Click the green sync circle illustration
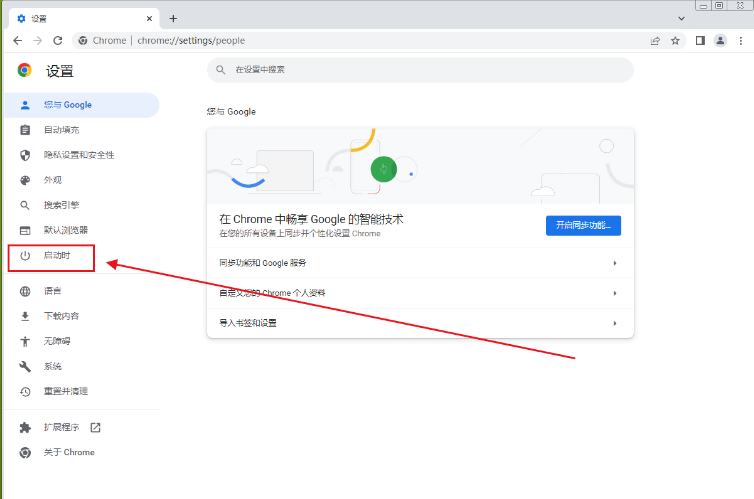The height and width of the screenshot is (499, 754). pyautogui.click(x=384, y=169)
